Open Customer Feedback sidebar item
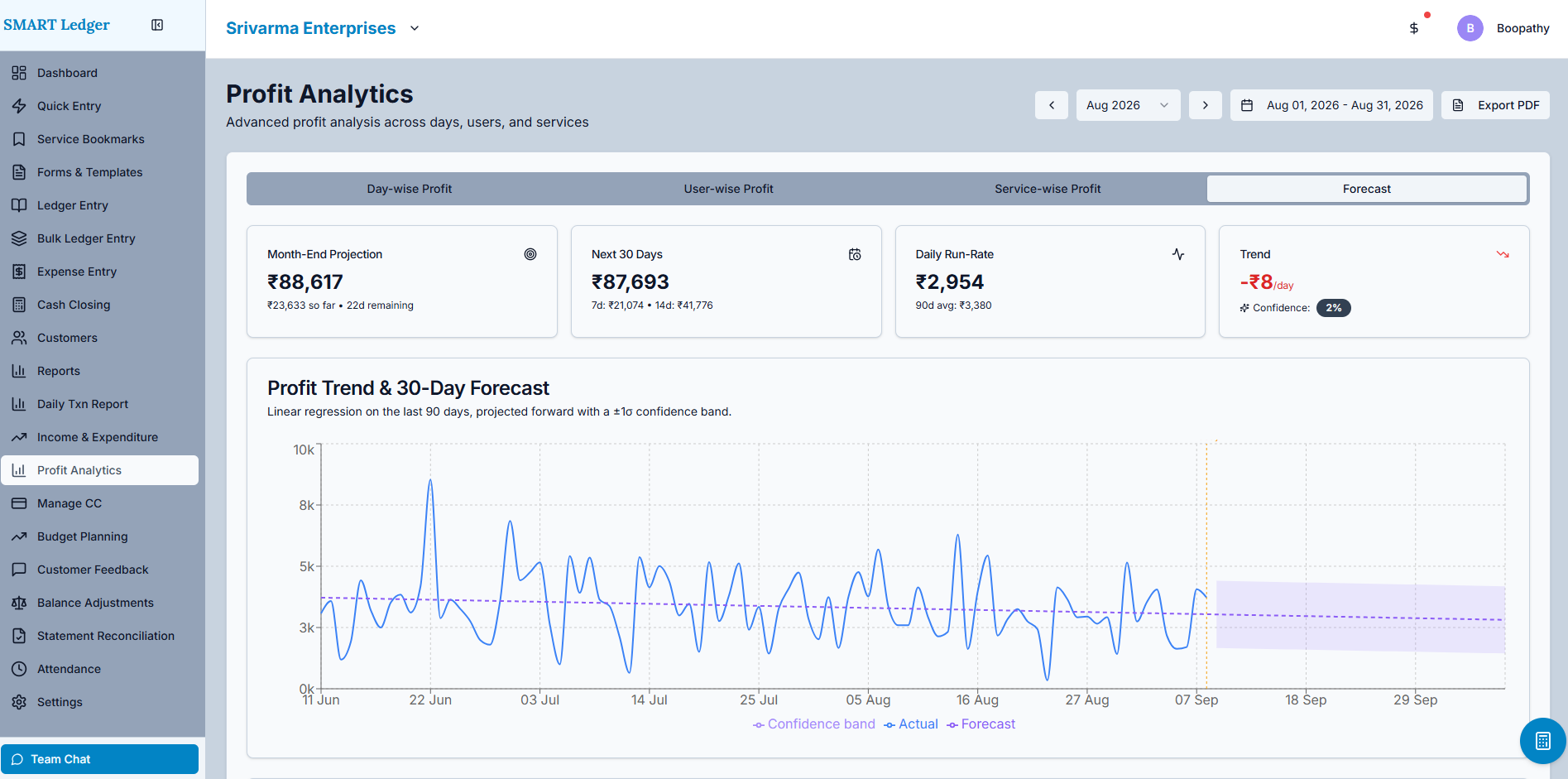 [100, 570]
